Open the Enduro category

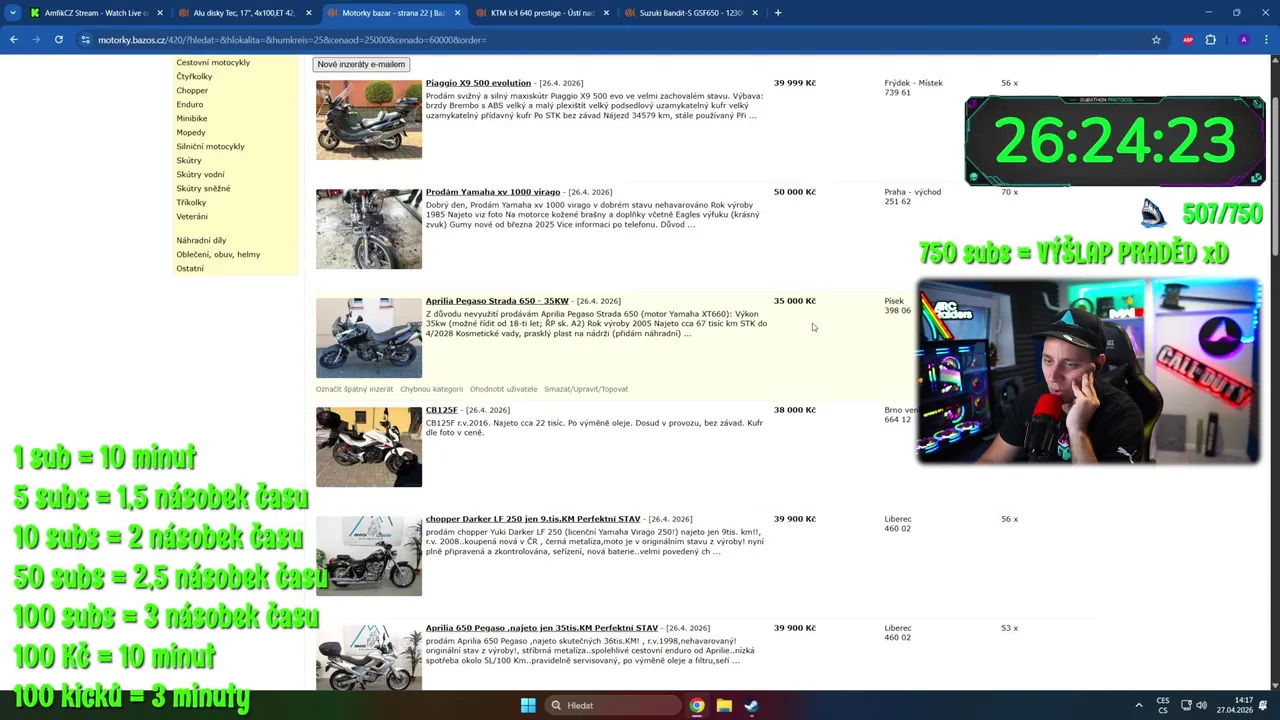pos(190,104)
